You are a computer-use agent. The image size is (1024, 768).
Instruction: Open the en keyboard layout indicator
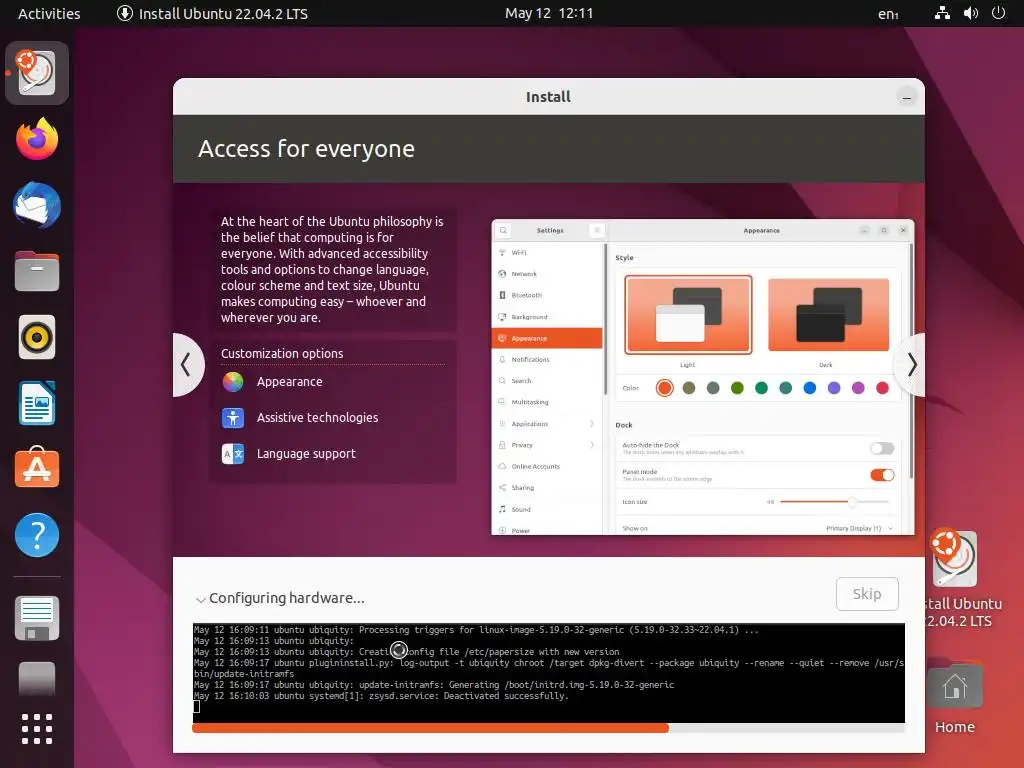click(x=888, y=14)
